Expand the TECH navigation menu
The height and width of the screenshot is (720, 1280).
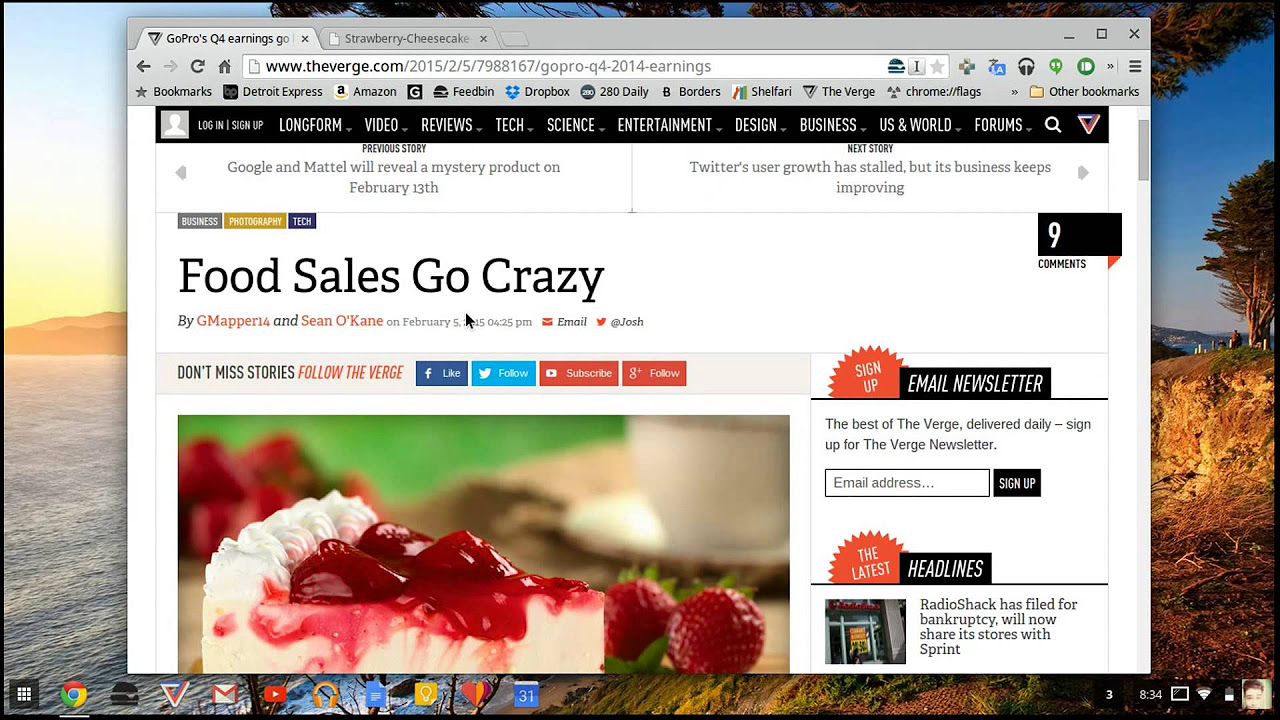click(x=514, y=125)
